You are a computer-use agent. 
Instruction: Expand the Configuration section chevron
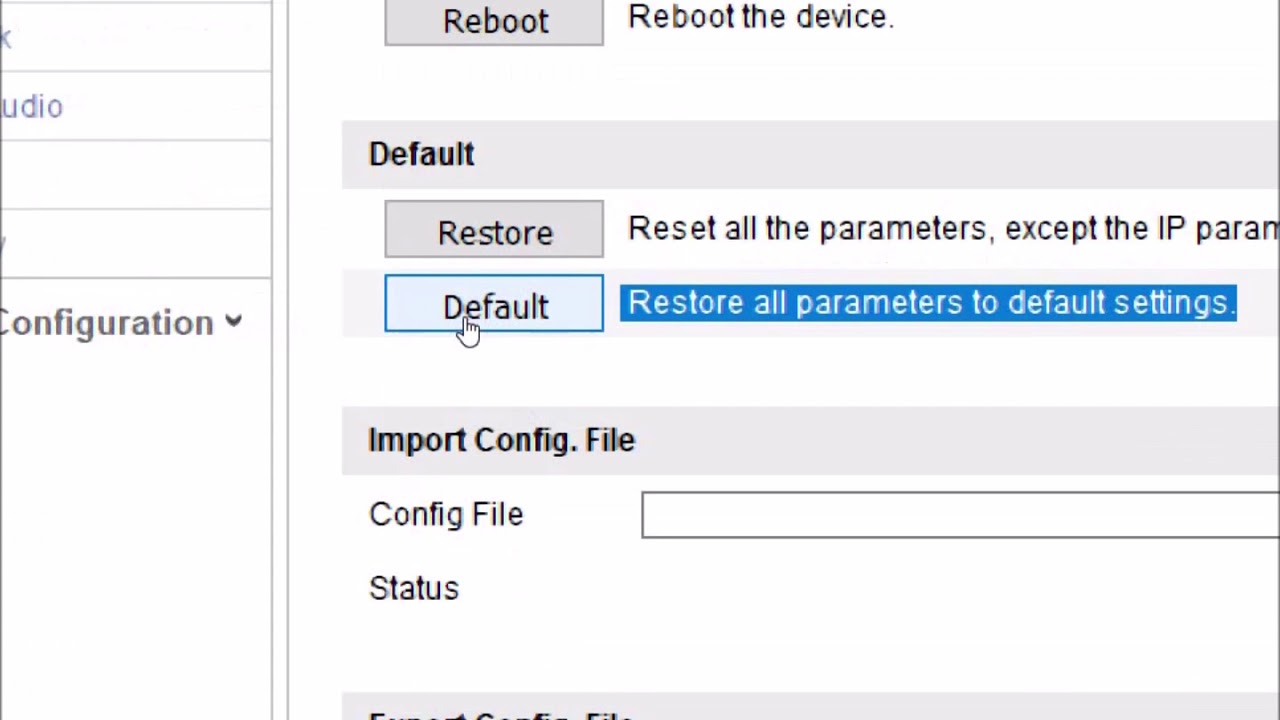[x=234, y=322]
